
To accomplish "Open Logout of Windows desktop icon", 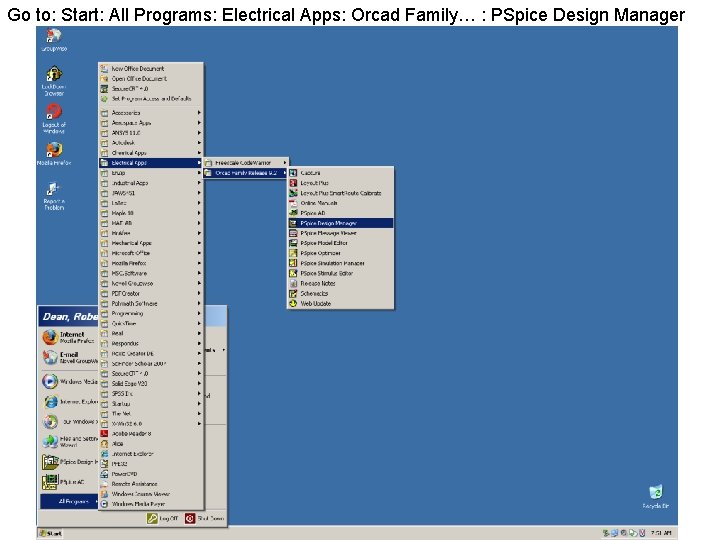I will (x=54, y=118).
